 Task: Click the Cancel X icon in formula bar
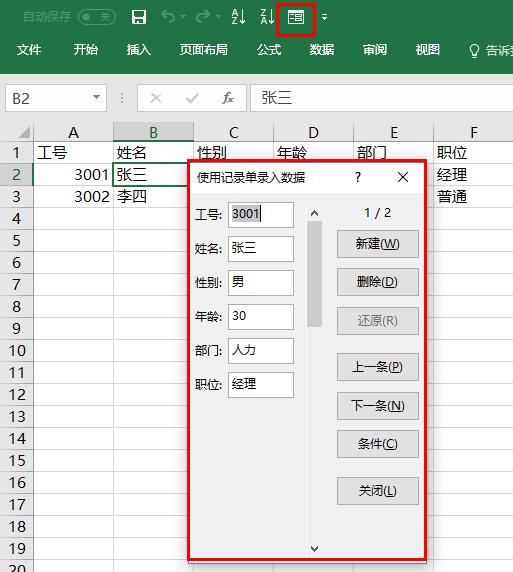[x=156, y=98]
